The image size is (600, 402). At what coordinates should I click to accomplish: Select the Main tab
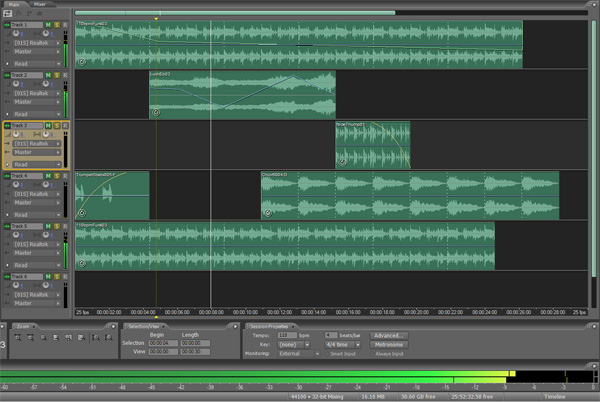[x=14, y=4]
